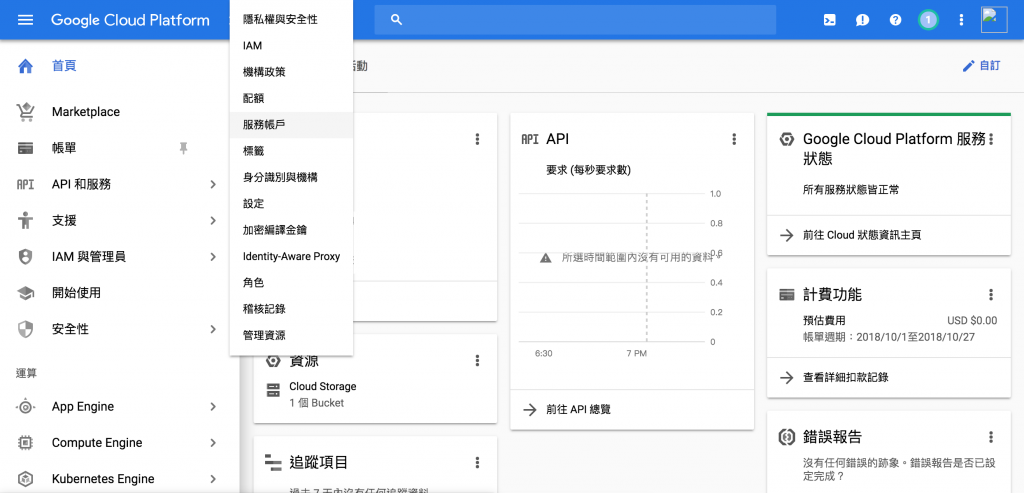Click the App Engine icon

(x=25, y=407)
